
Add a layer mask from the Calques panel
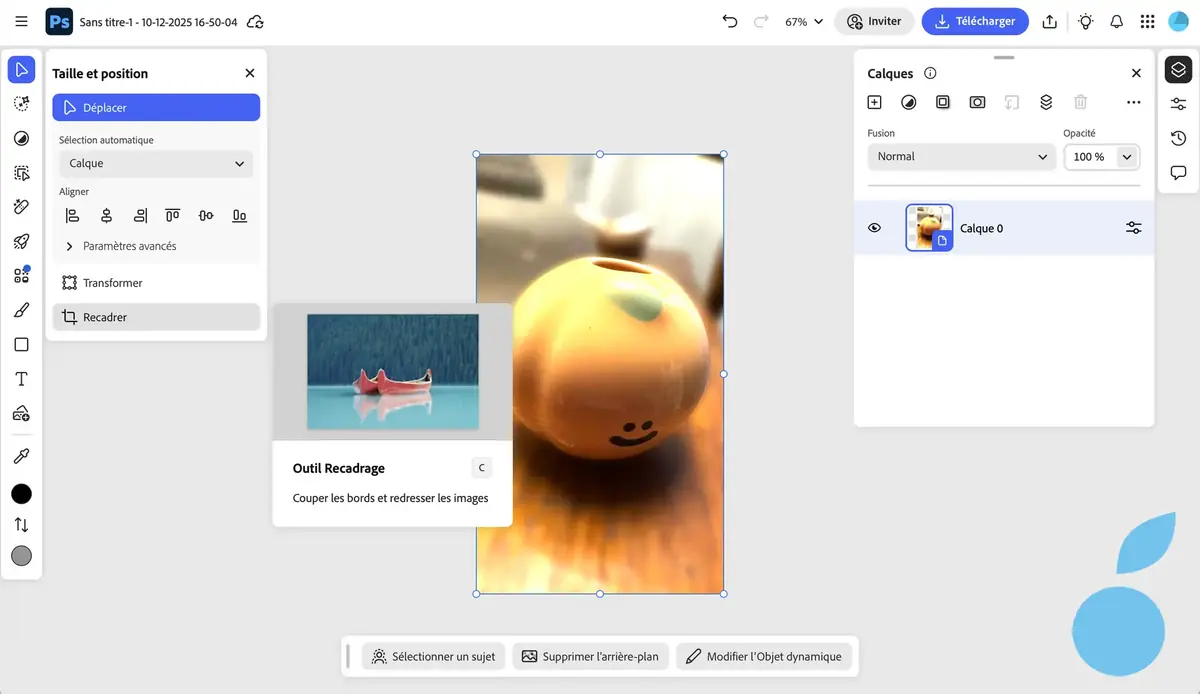click(x=942, y=101)
